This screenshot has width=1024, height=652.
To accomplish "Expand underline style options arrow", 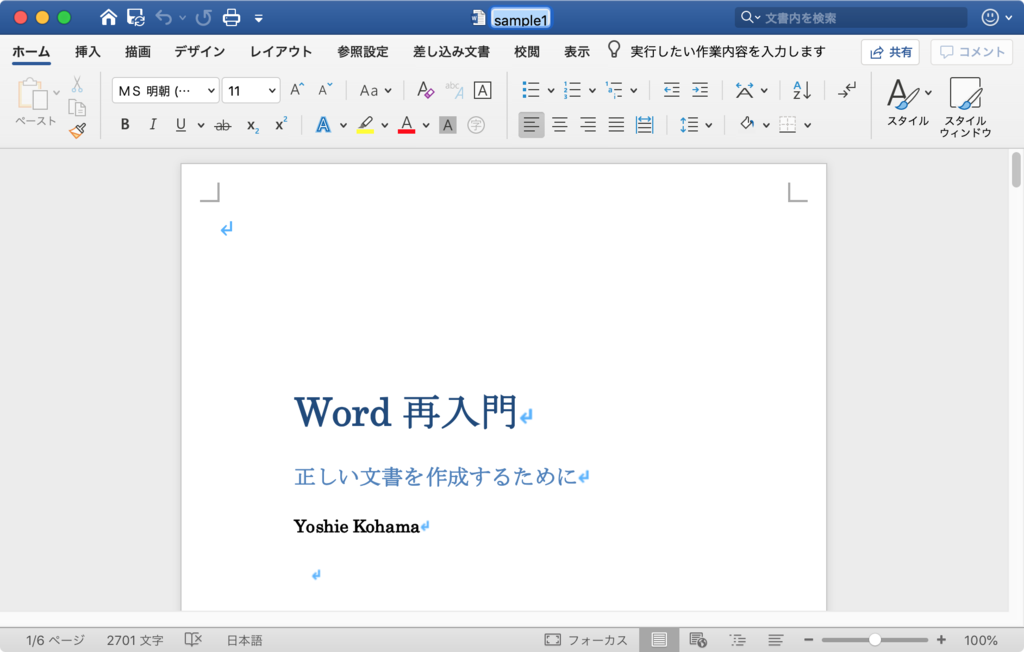I will [x=201, y=125].
